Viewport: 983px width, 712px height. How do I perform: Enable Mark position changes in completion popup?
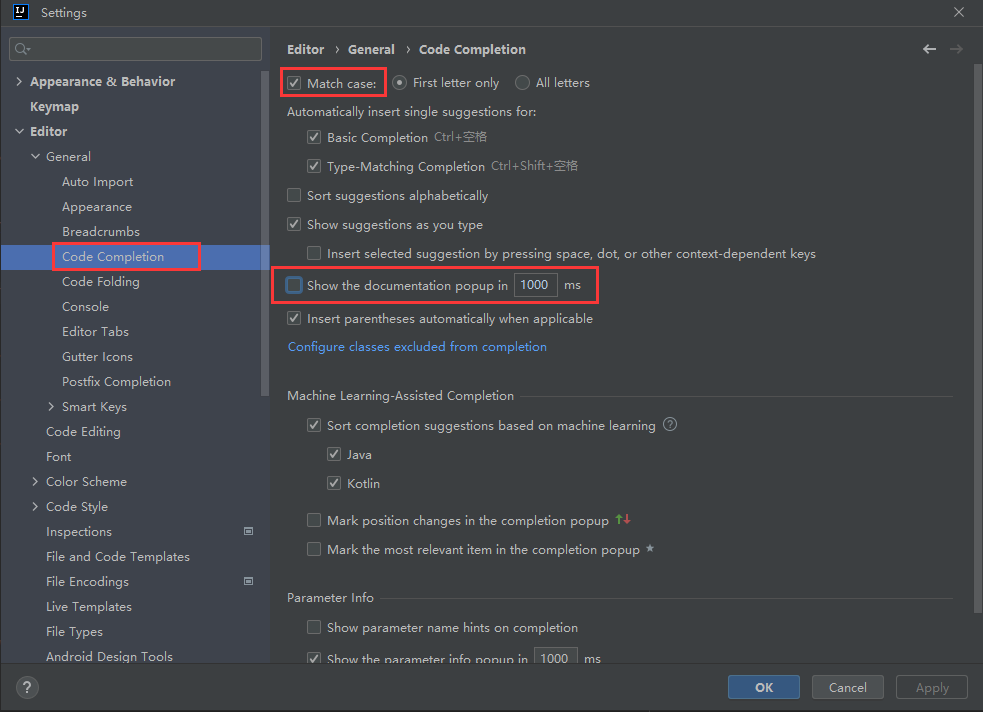(314, 520)
